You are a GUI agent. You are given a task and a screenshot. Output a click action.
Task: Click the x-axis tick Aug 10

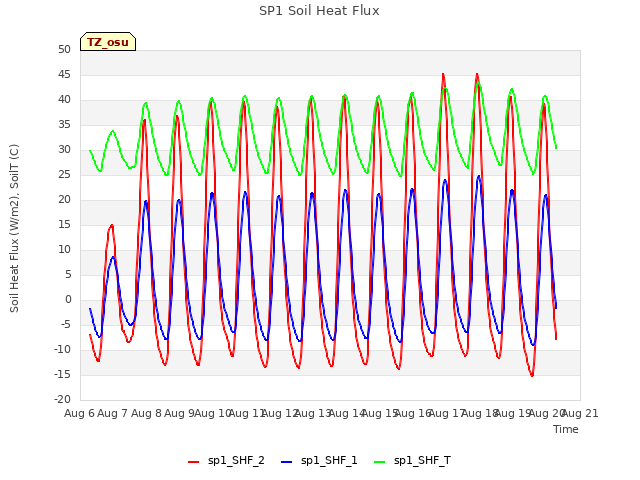[x=213, y=413]
